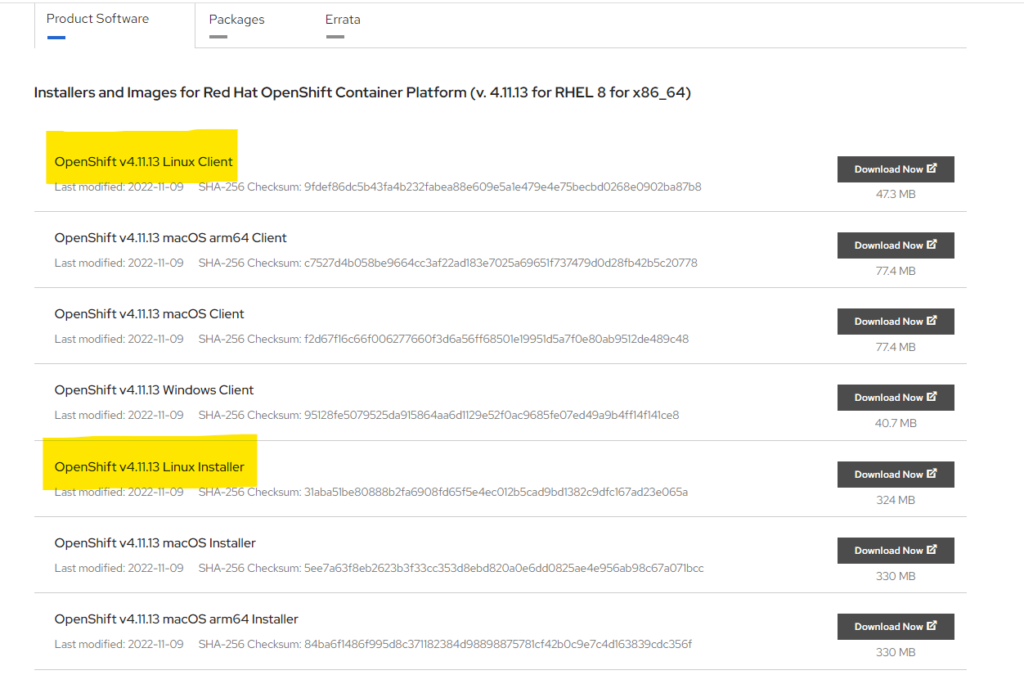Select OpenShift v4.11.13 Windows Client title
The width and height of the screenshot is (1024, 693).
point(154,390)
